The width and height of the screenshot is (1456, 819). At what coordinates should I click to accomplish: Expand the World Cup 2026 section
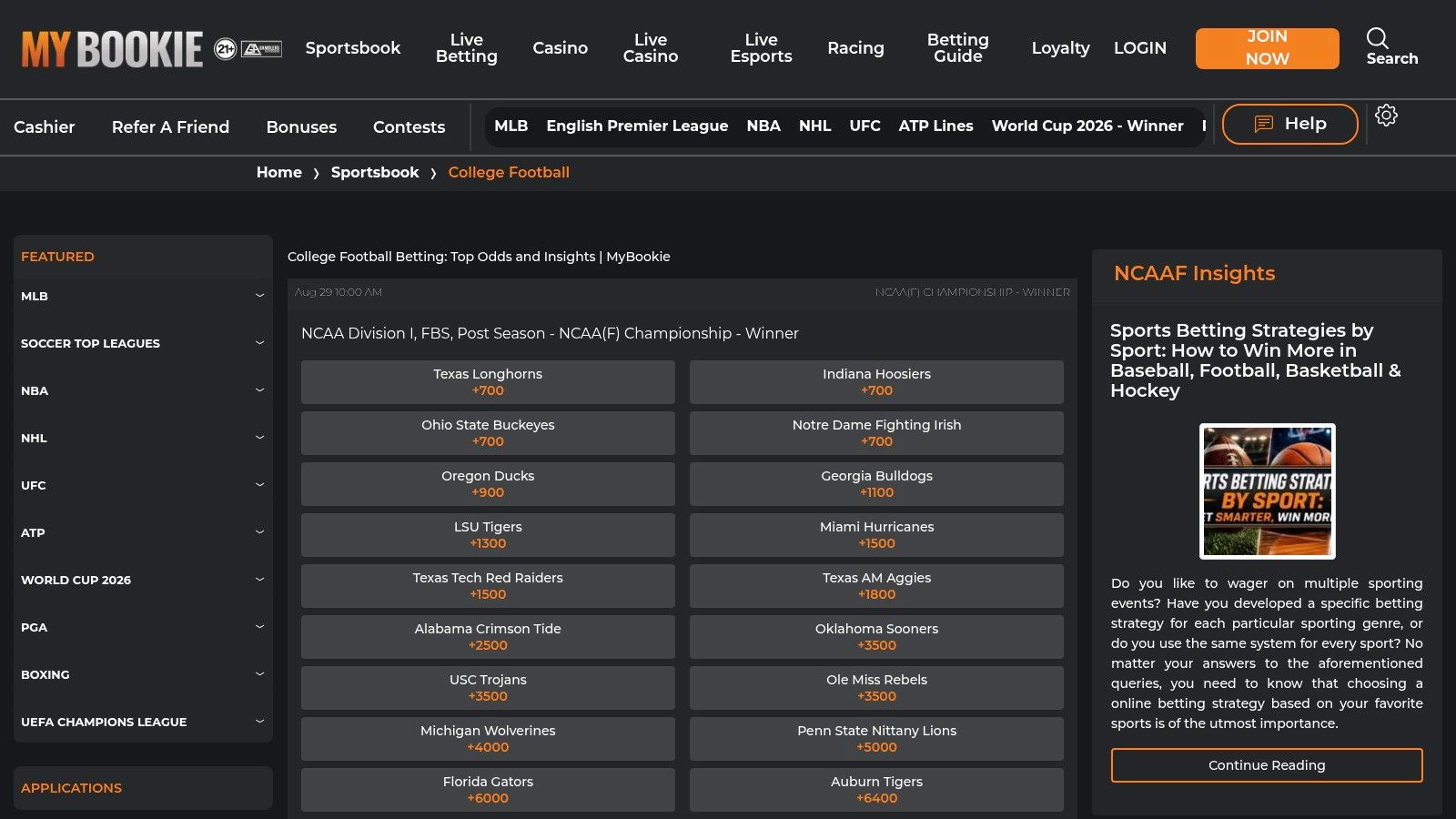point(143,580)
